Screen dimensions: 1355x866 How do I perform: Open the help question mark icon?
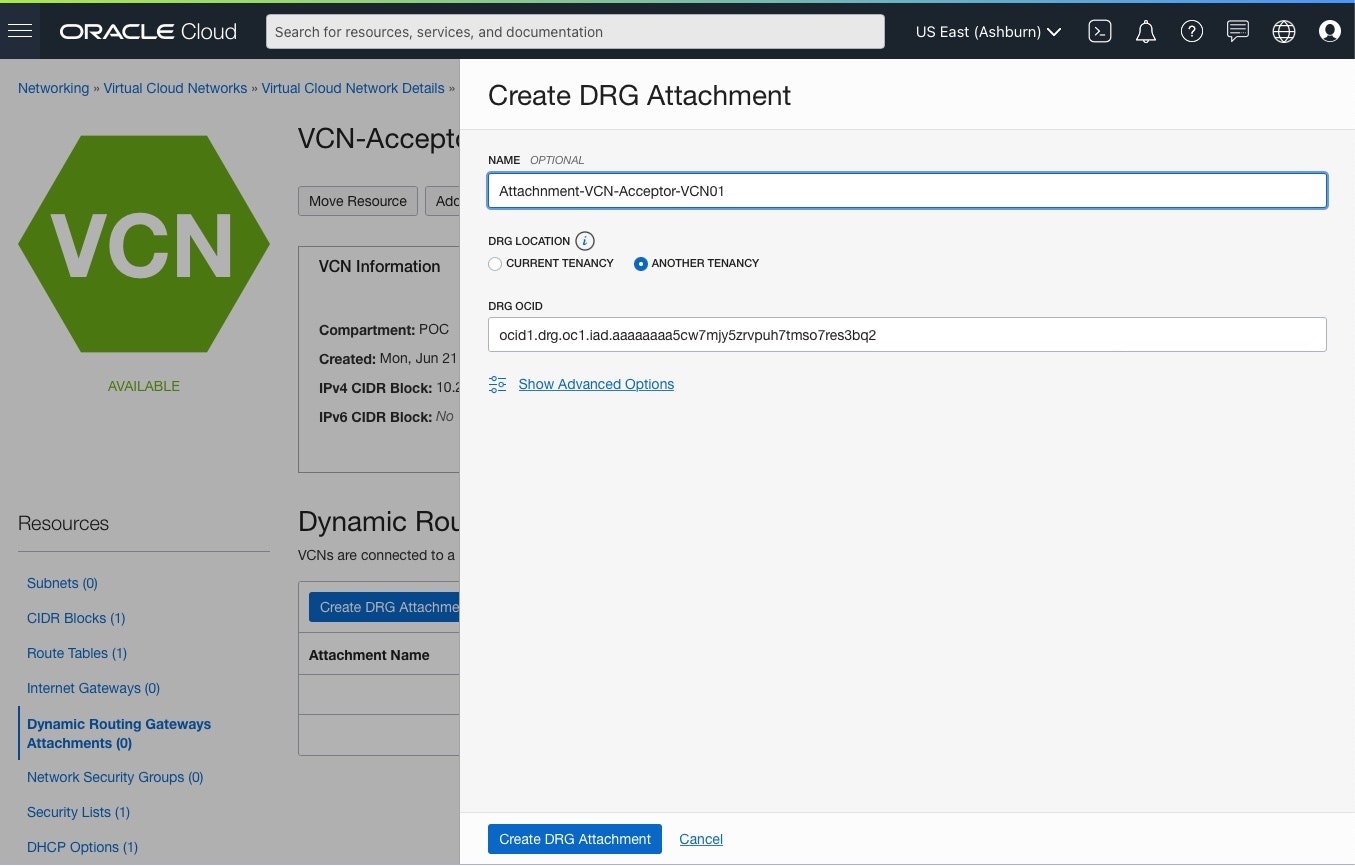coord(1191,31)
